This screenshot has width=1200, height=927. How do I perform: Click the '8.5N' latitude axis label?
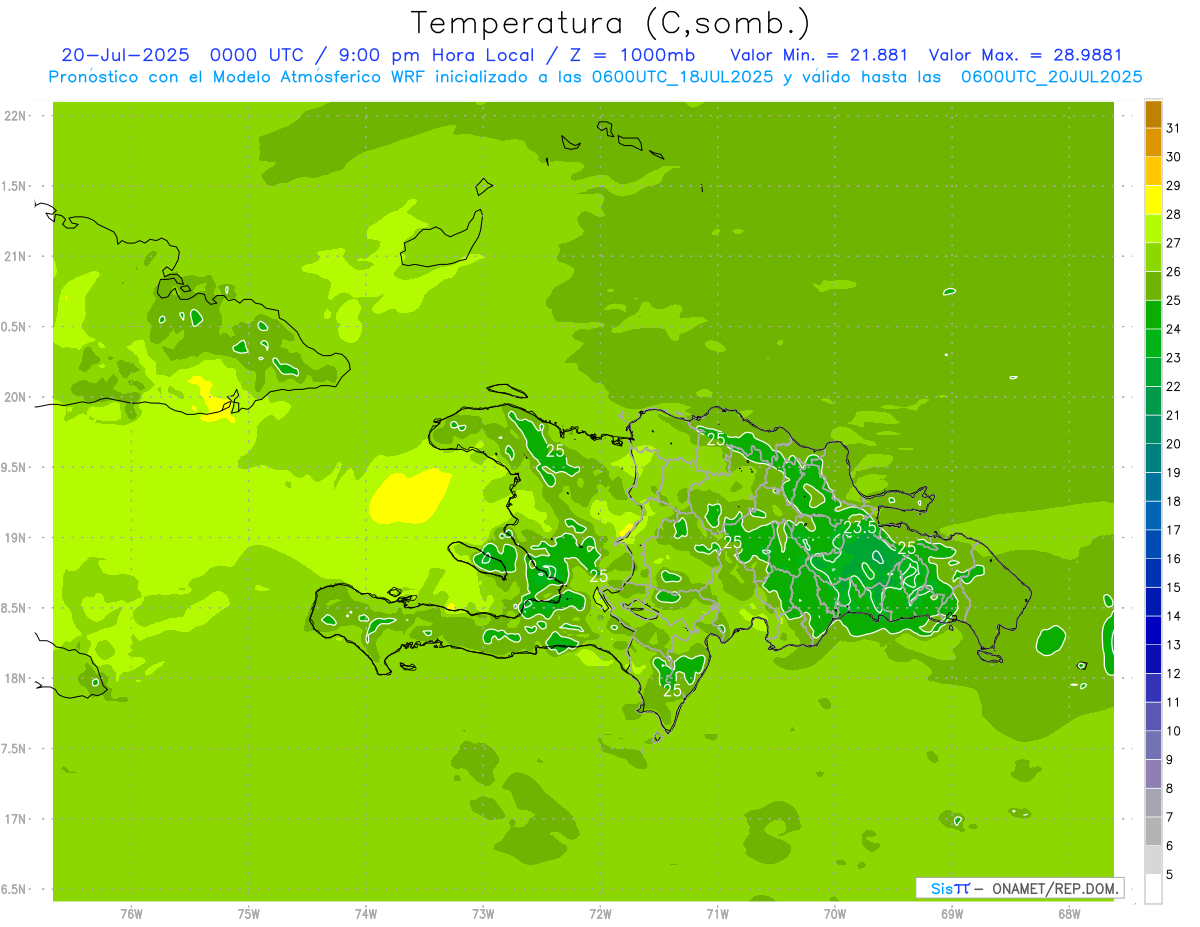(14, 608)
